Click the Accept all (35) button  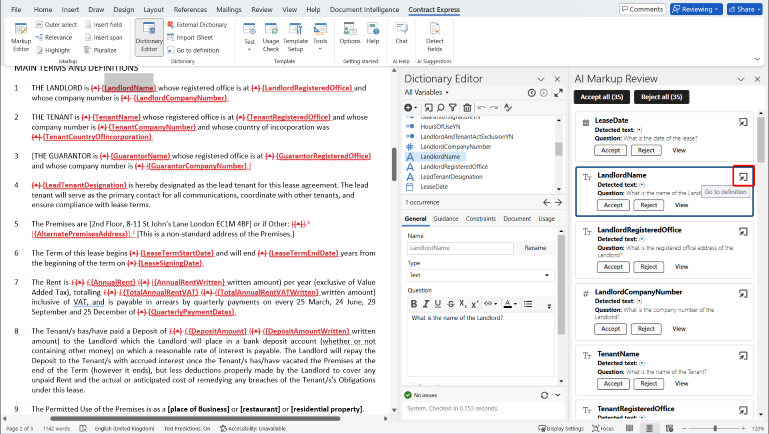[x=601, y=96]
